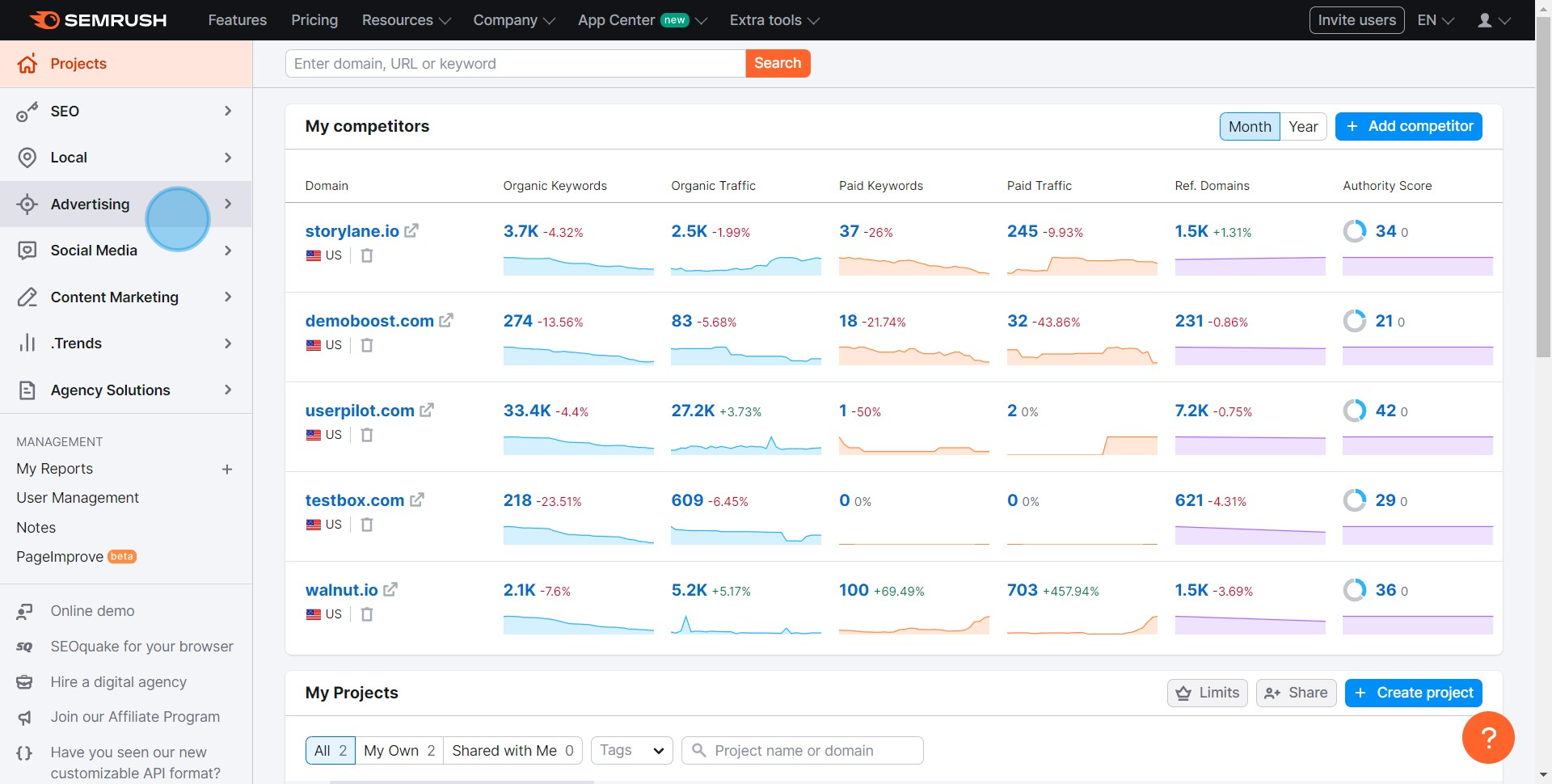Screen dimensions: 1552x784
Task: Select the Advertising target icon
Action: click(x=27, y=204)
